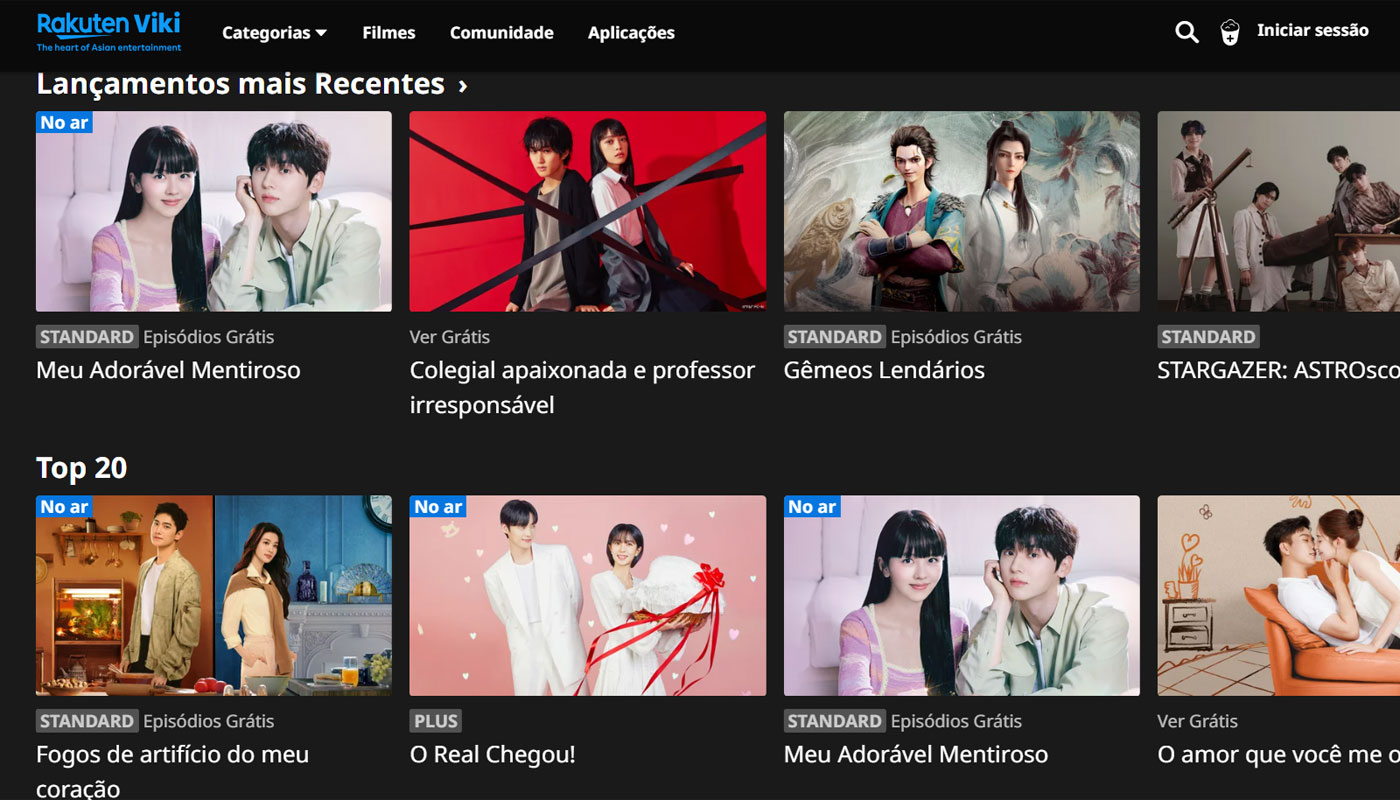Click the PLUS badge under O Real Chegou!

point(435,721)
